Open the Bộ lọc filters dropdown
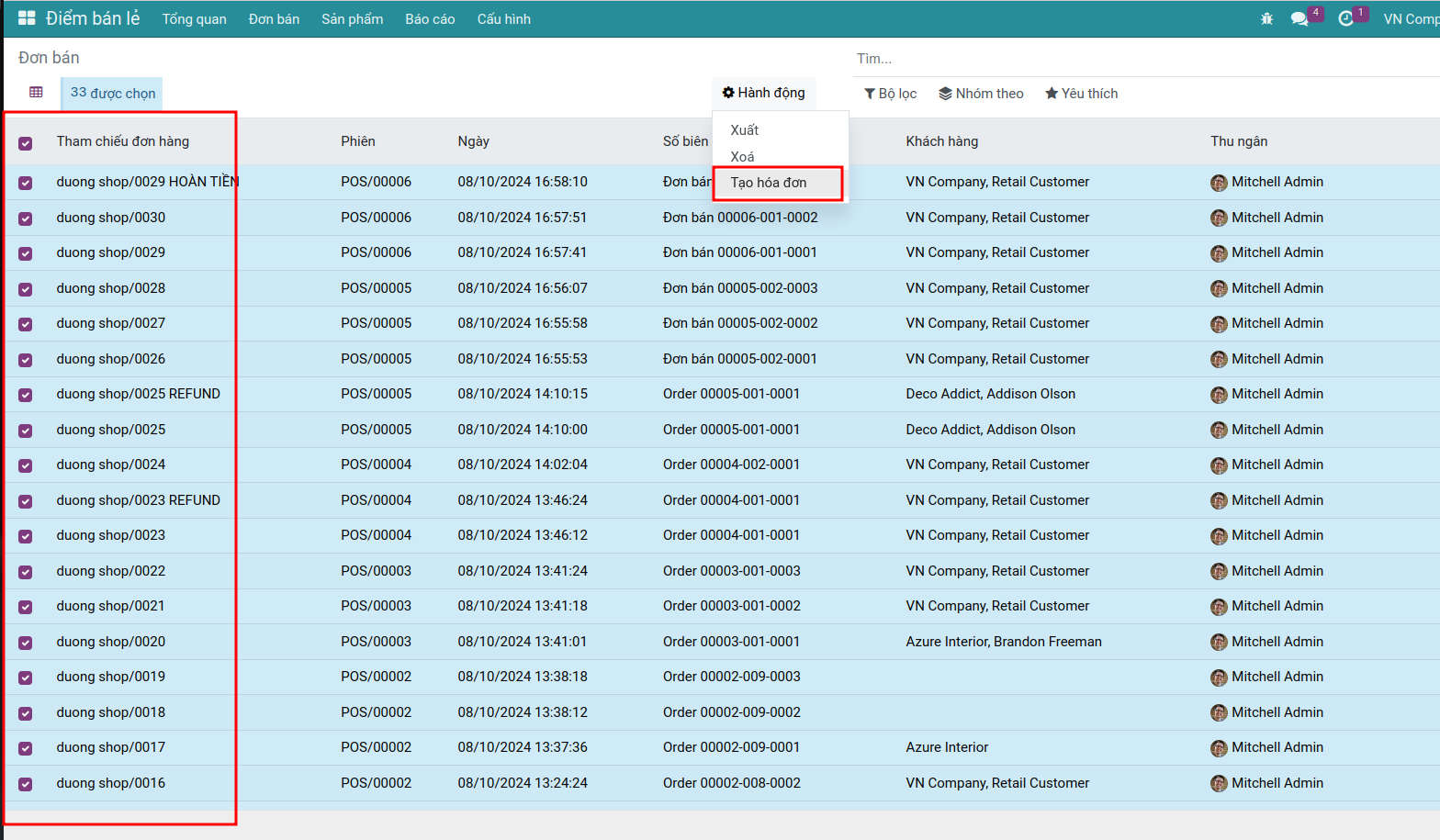Viewport: 1440px width, 840px height. click(x=890, y=94)
